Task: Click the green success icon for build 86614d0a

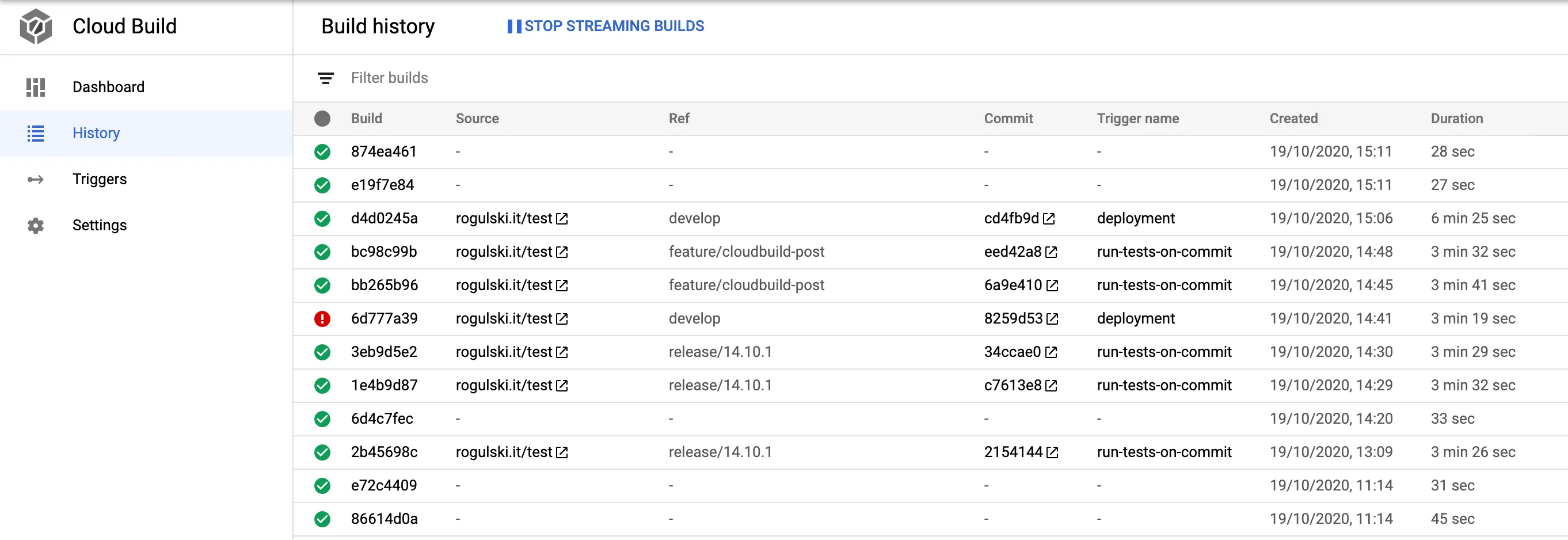Action: coord(322,519)
